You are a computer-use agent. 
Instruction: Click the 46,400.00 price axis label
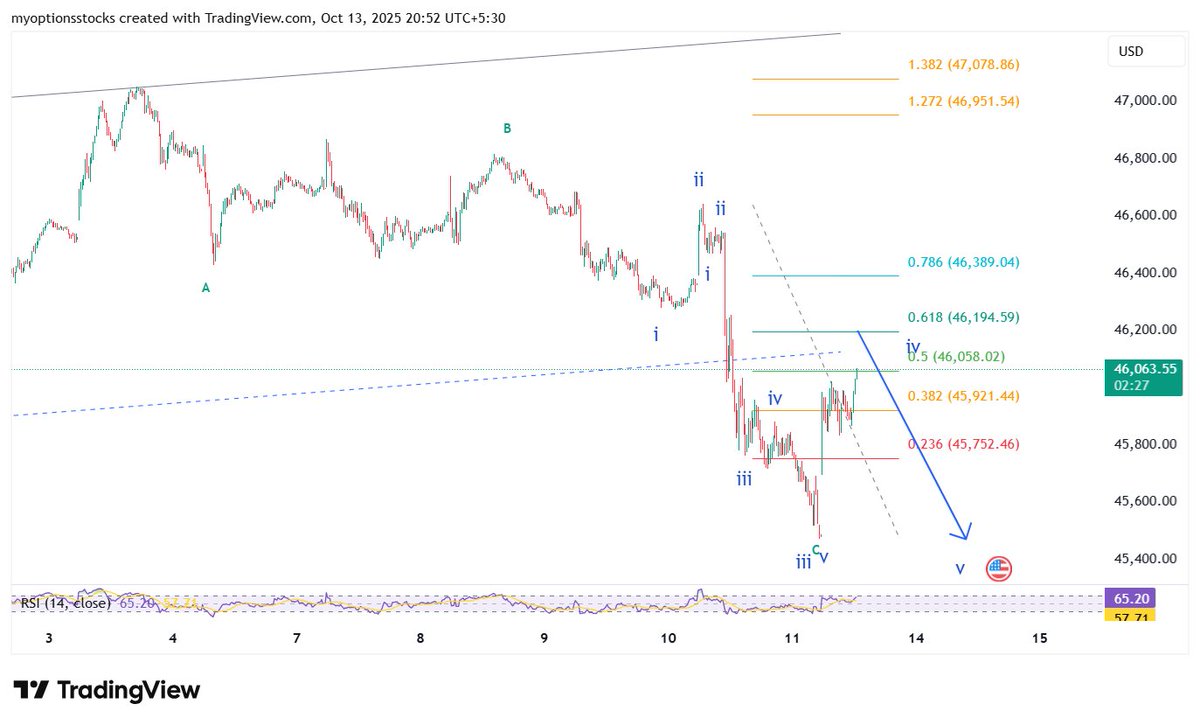[1145, 272]
